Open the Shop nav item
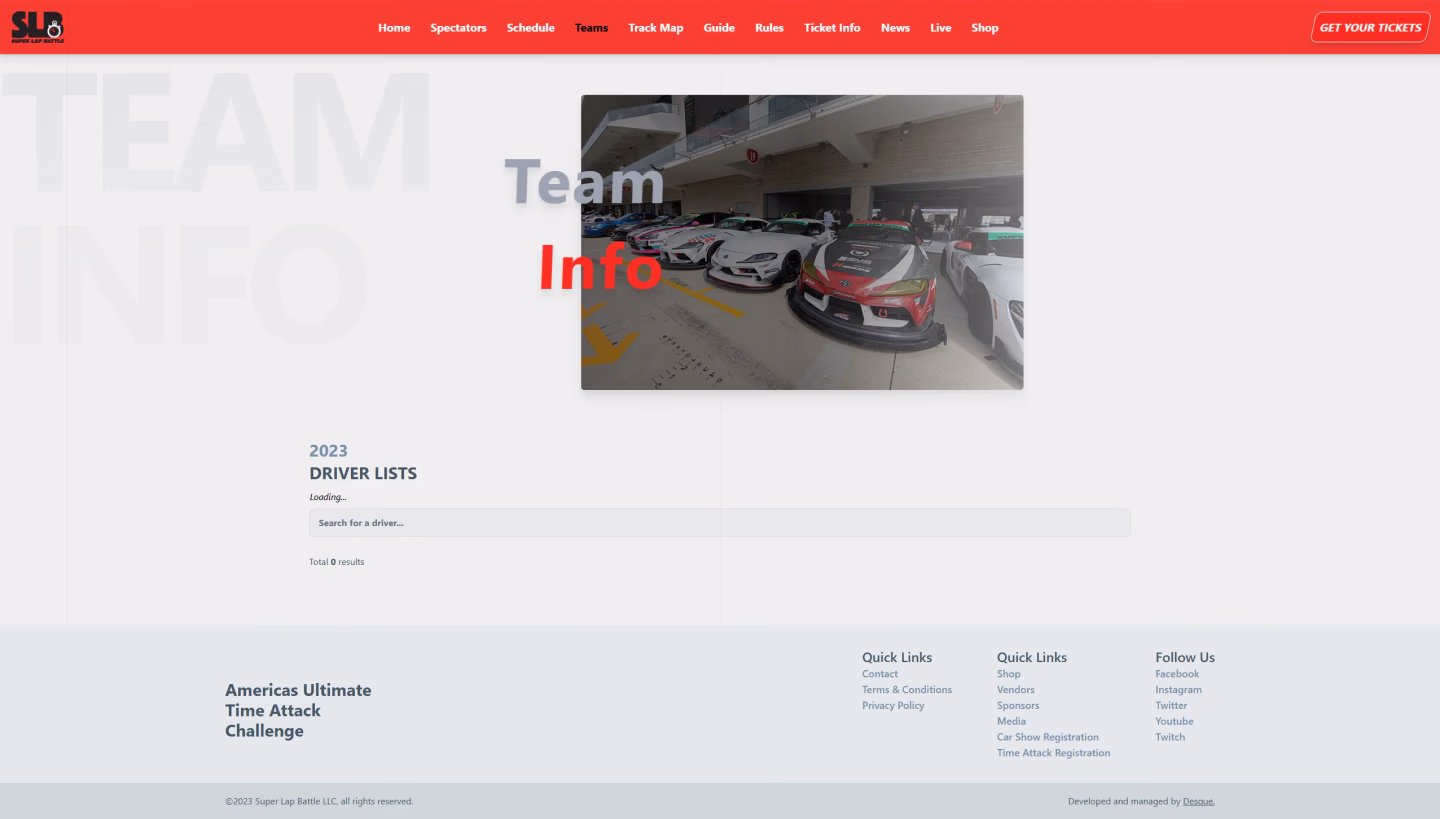The height and width of the screenshot is (819, 1440). tap(984, 28)
